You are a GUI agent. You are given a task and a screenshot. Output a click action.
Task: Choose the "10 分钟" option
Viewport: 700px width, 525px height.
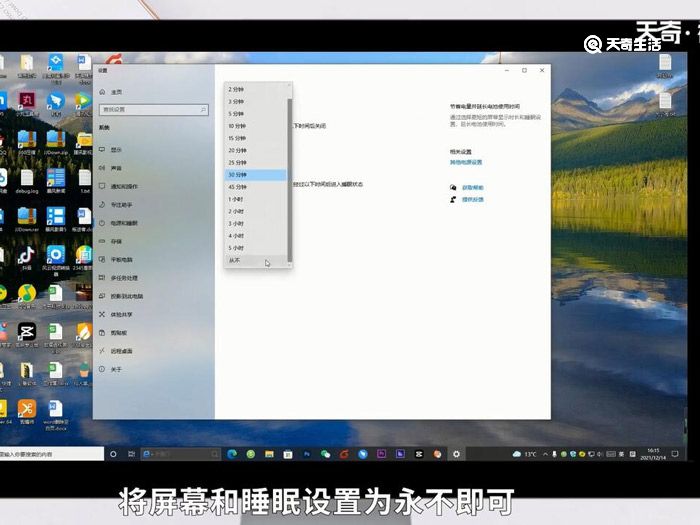pyautogui.click(x=256, y=126)
